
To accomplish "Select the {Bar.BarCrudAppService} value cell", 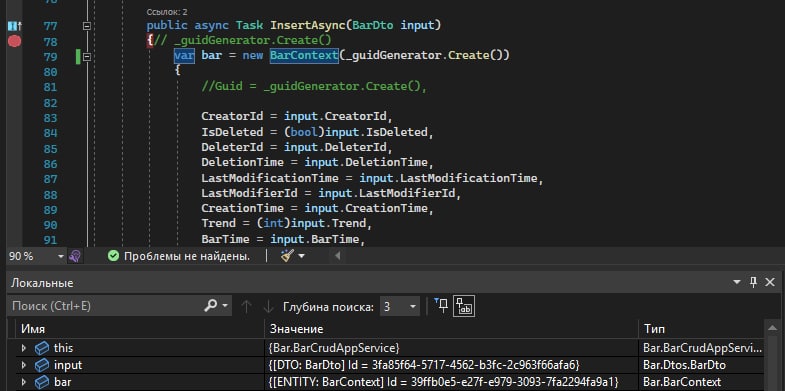I will 451,348.
